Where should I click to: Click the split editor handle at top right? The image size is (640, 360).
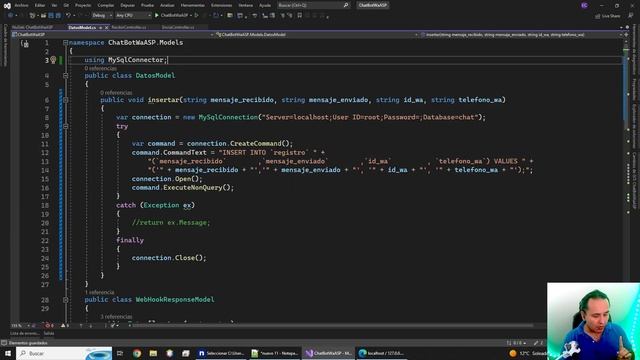[626, 35]
